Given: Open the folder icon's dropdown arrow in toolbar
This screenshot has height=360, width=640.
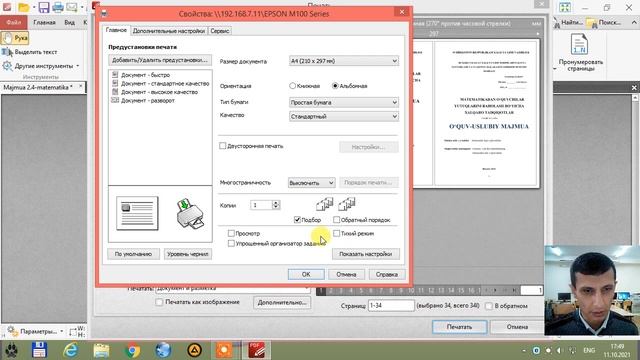Looking at the screenshot, I should point(33,7).
